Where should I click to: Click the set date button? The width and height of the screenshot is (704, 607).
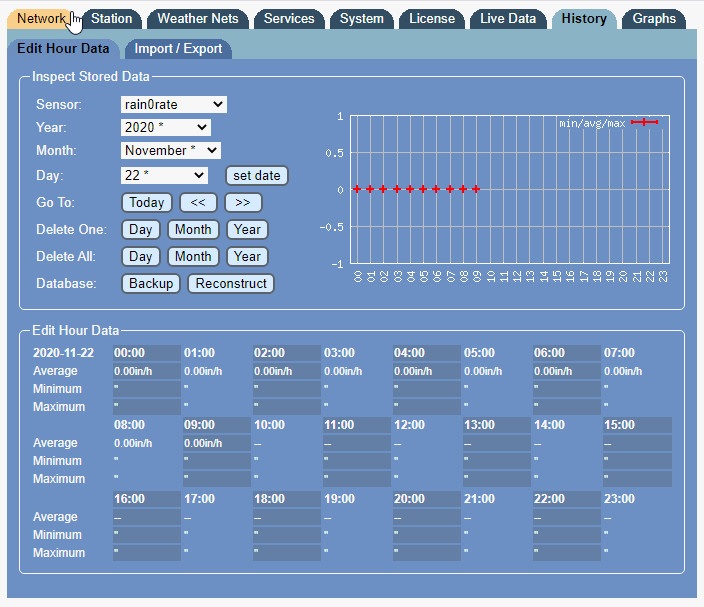[x=256, y=176]
